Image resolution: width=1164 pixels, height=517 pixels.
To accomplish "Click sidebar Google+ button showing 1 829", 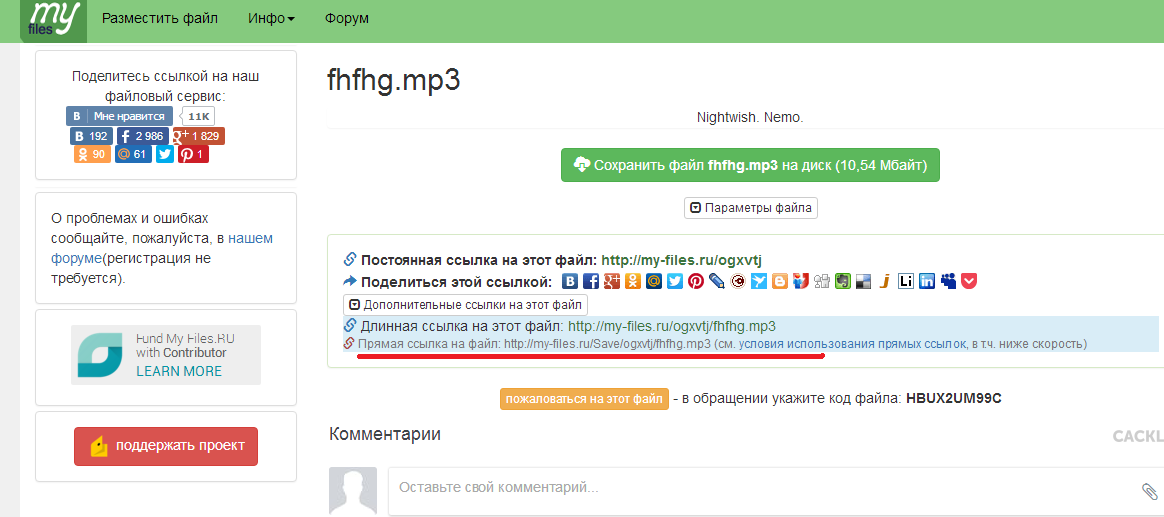I will tap(198, 136).
